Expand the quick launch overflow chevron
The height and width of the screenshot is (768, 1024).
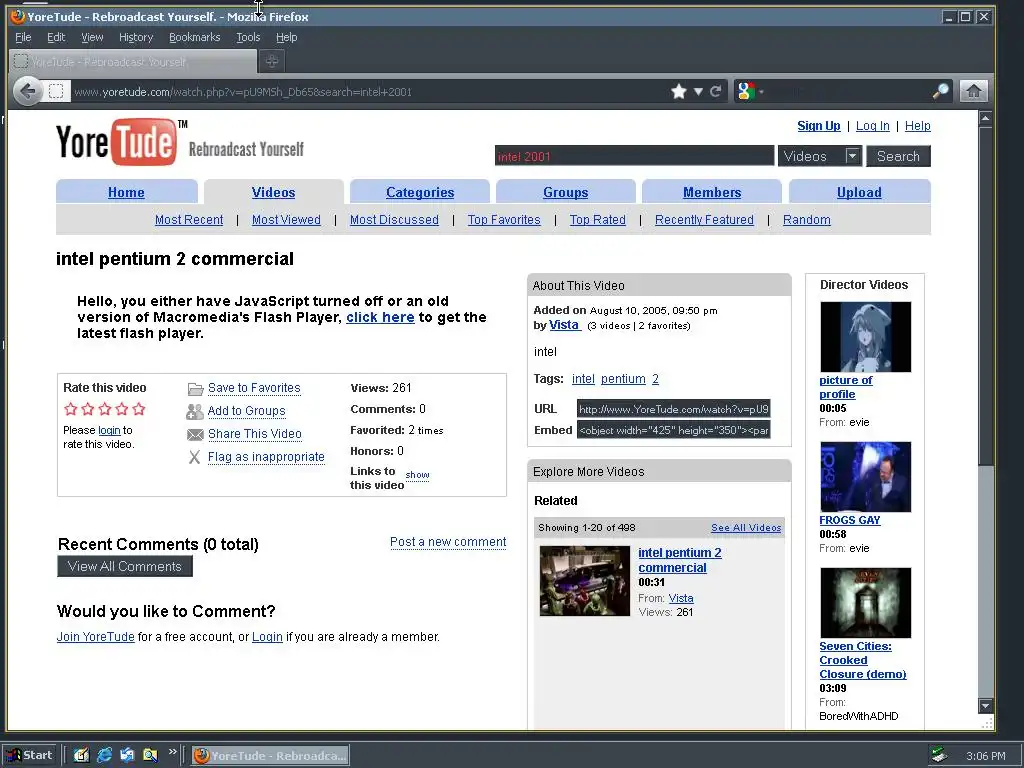pos(172,752)
